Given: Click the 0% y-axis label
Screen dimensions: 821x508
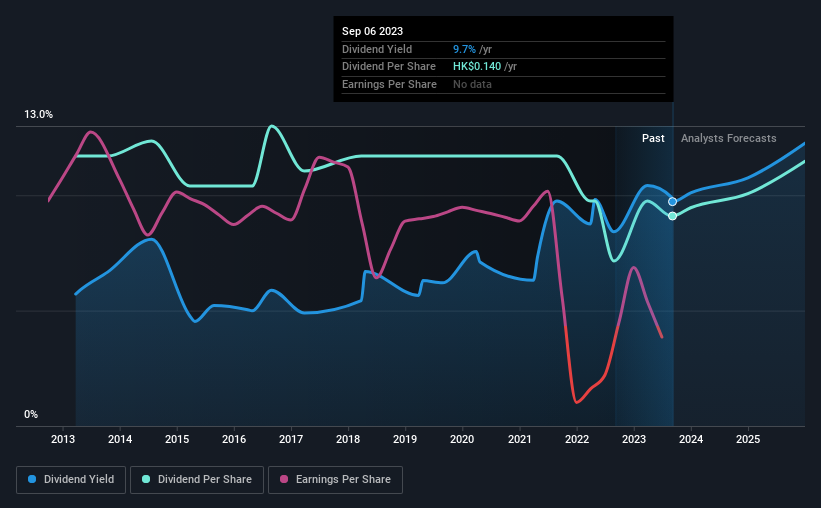Looking at the screenshot, I should 31,414.
